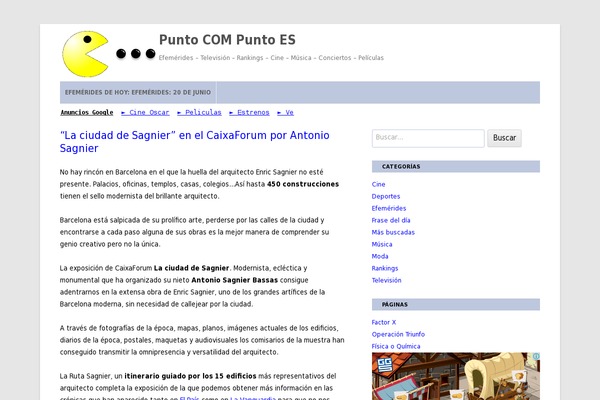
Task: Click the CATEGORÍAS heading
Action: [401, 167]
